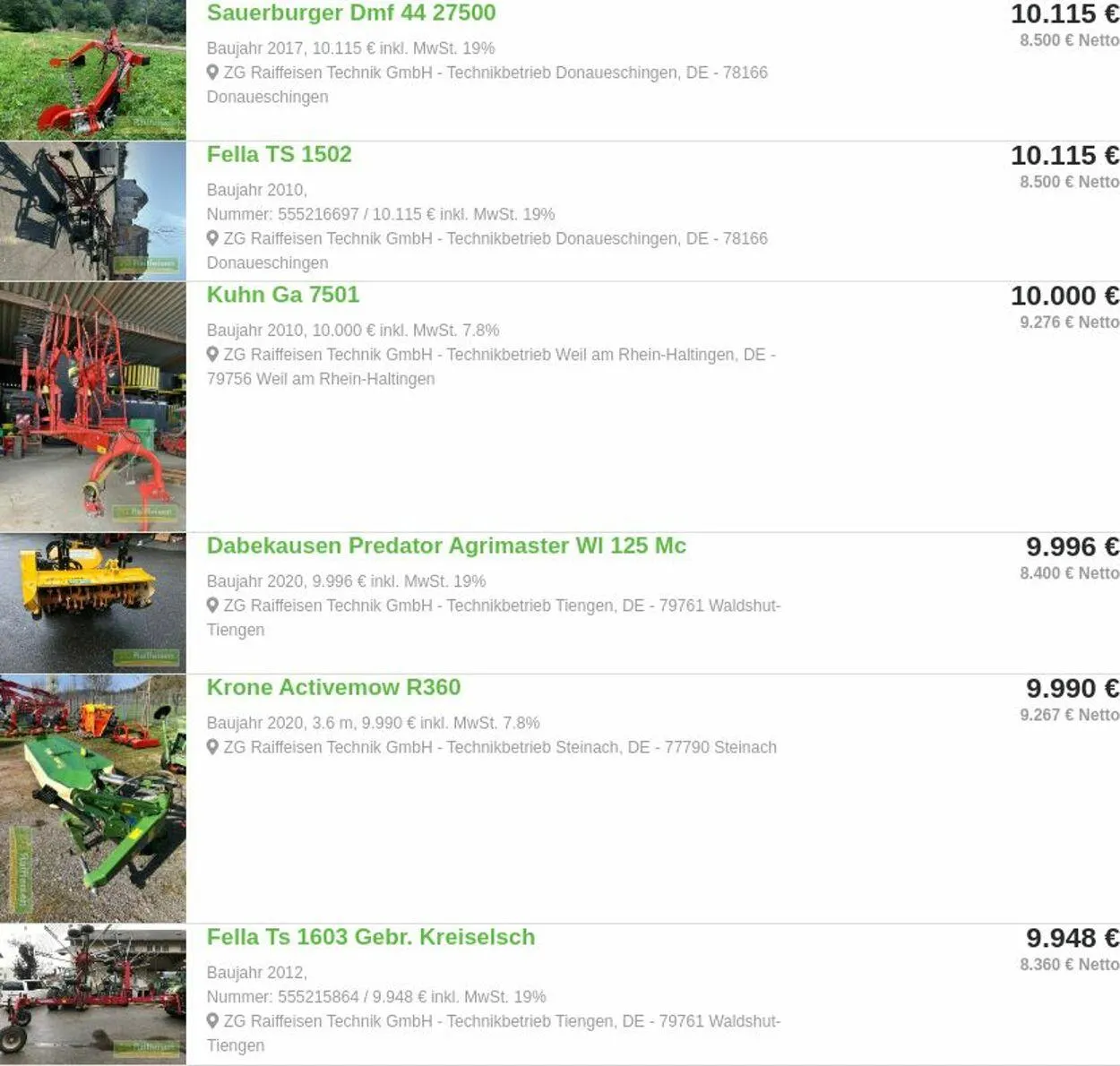Open the Fella TS 1502 listing title

point(279,154)
